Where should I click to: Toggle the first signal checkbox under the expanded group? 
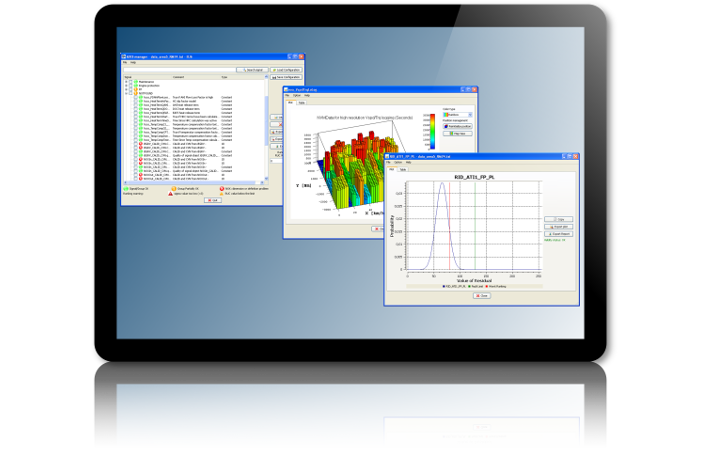pos(136,97)
